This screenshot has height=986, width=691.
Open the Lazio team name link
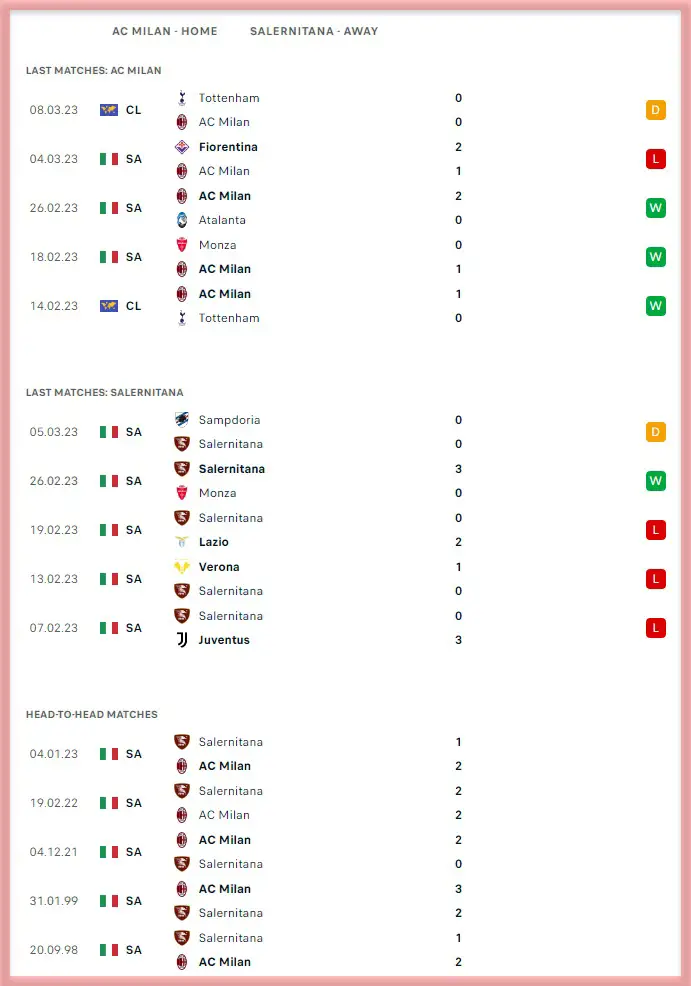[214, 542]
